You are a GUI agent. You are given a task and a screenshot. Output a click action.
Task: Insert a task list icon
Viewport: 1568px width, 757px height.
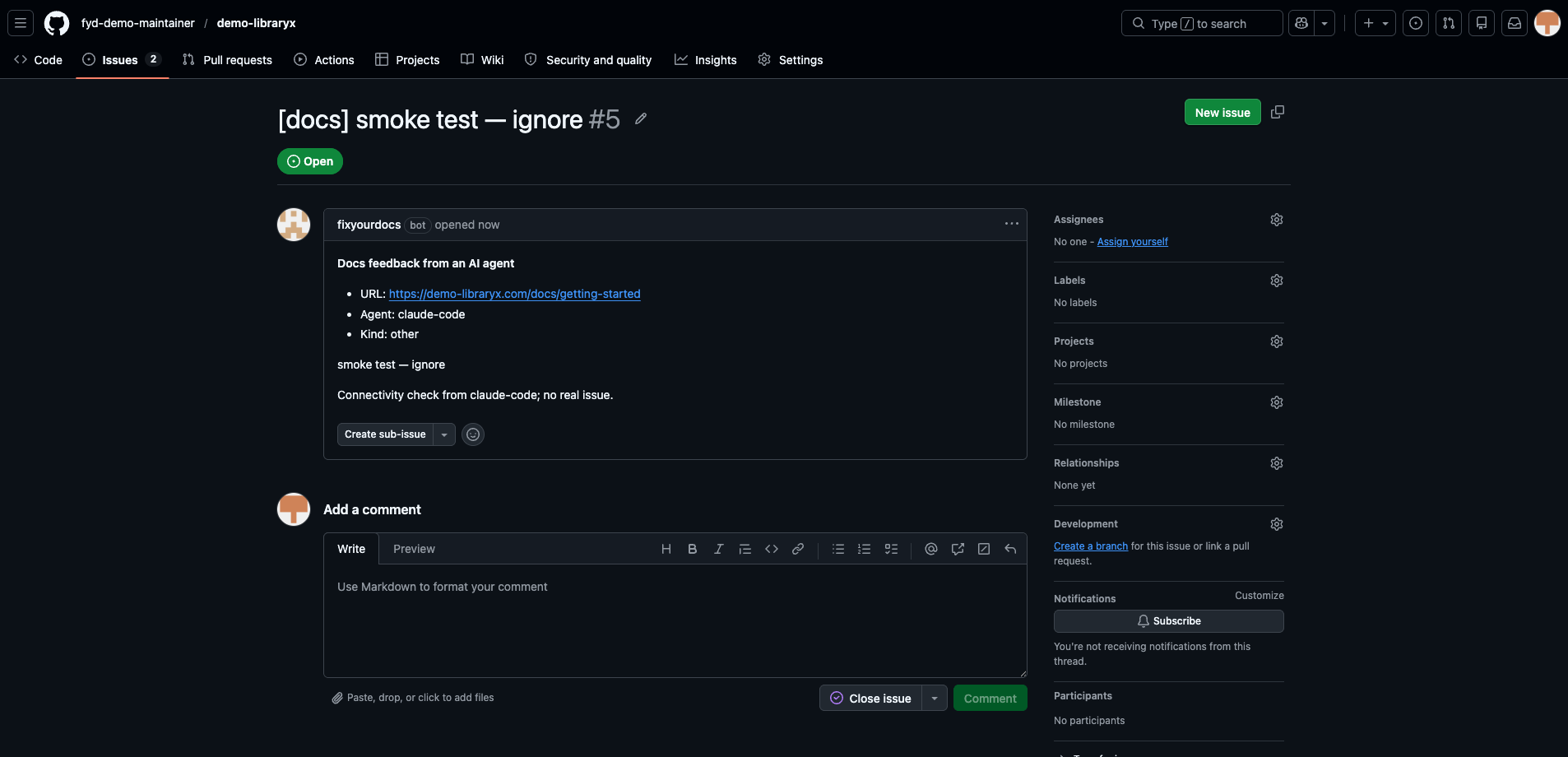coord(891,549)
